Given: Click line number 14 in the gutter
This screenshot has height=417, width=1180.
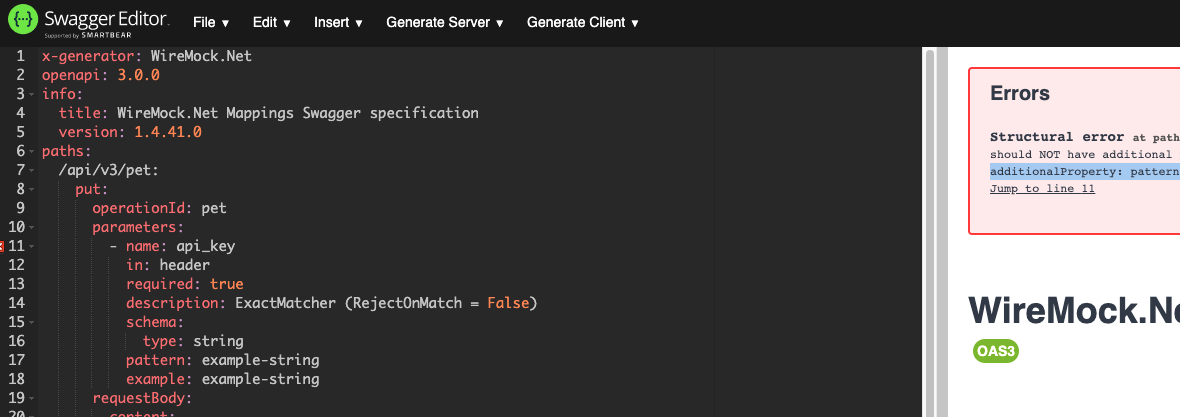Looking at the screenshot, I should 17,303.
